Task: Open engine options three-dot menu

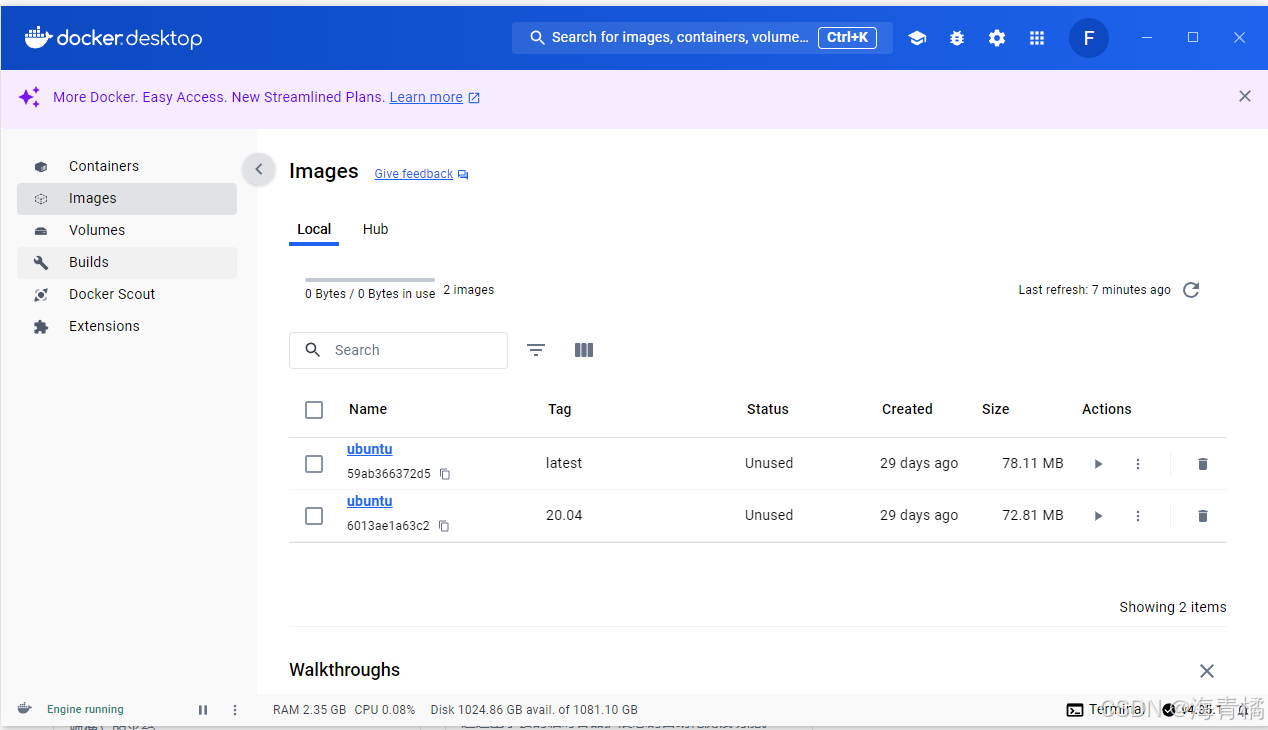Action: click(x=235, y=710)
